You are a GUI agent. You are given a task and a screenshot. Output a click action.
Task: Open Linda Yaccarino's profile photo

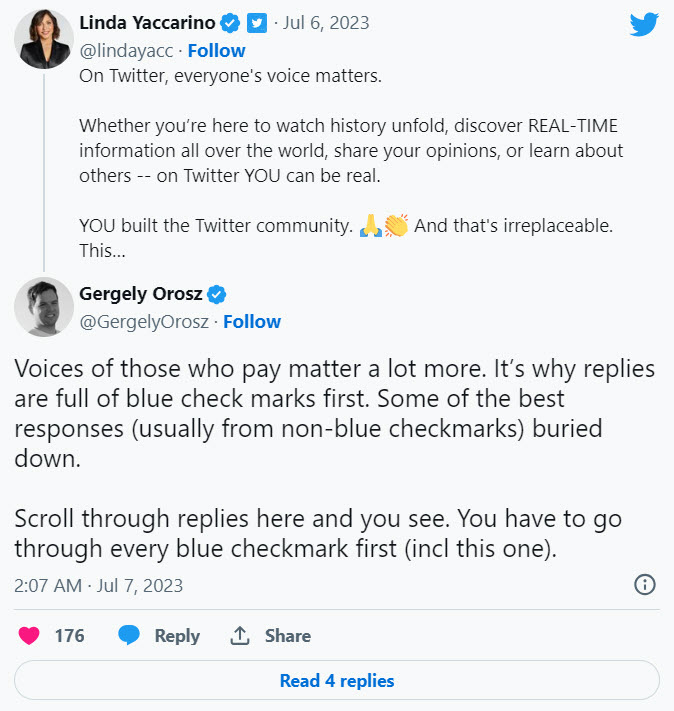(x=44, y=39)
